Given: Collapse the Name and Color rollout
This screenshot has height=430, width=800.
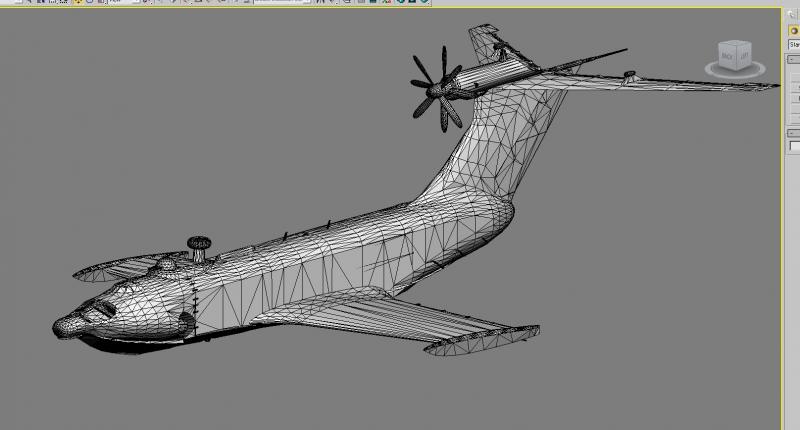Looking at the screenshot, I should [793, 133].
